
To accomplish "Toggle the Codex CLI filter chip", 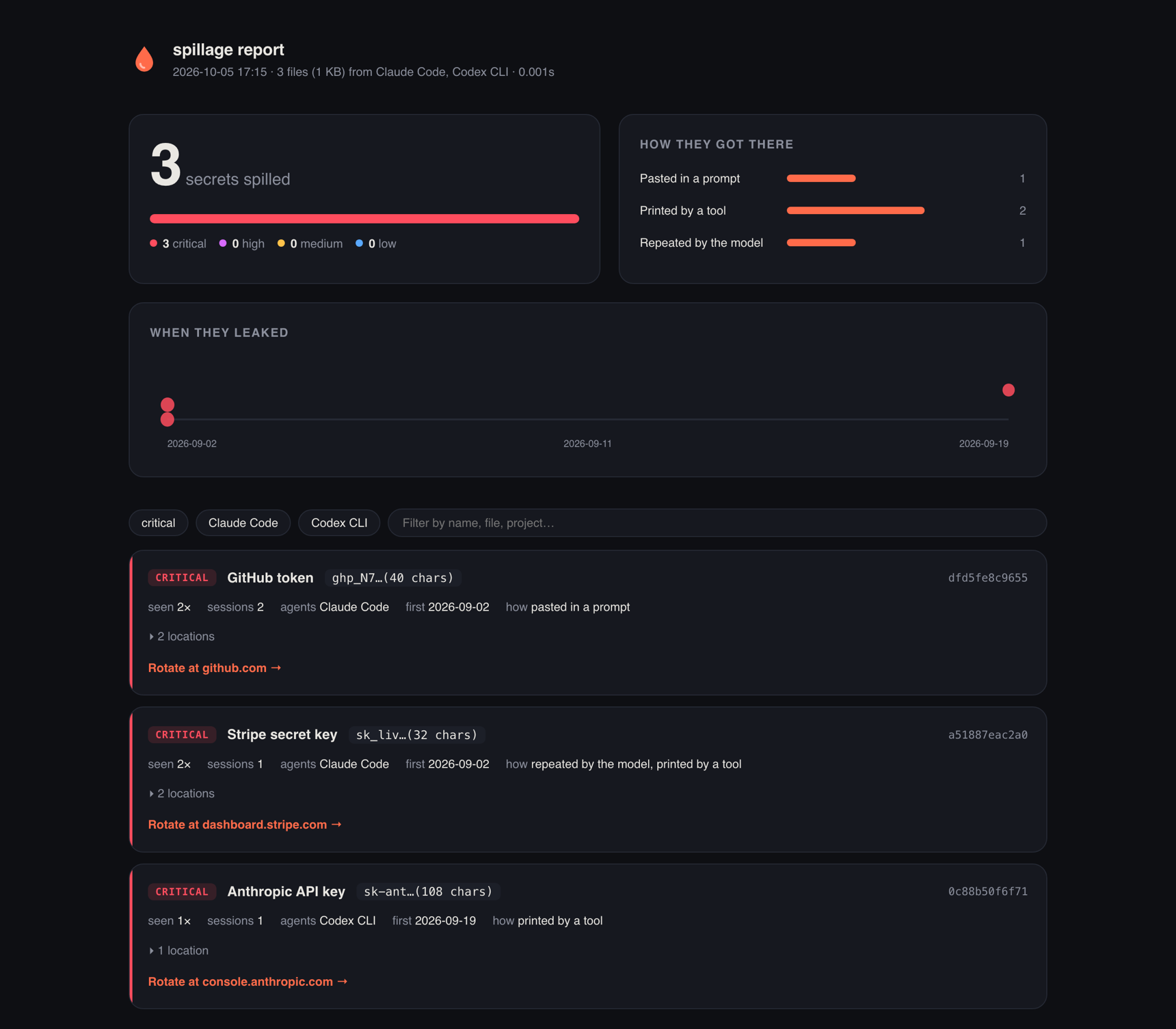I will coord(339,523).
